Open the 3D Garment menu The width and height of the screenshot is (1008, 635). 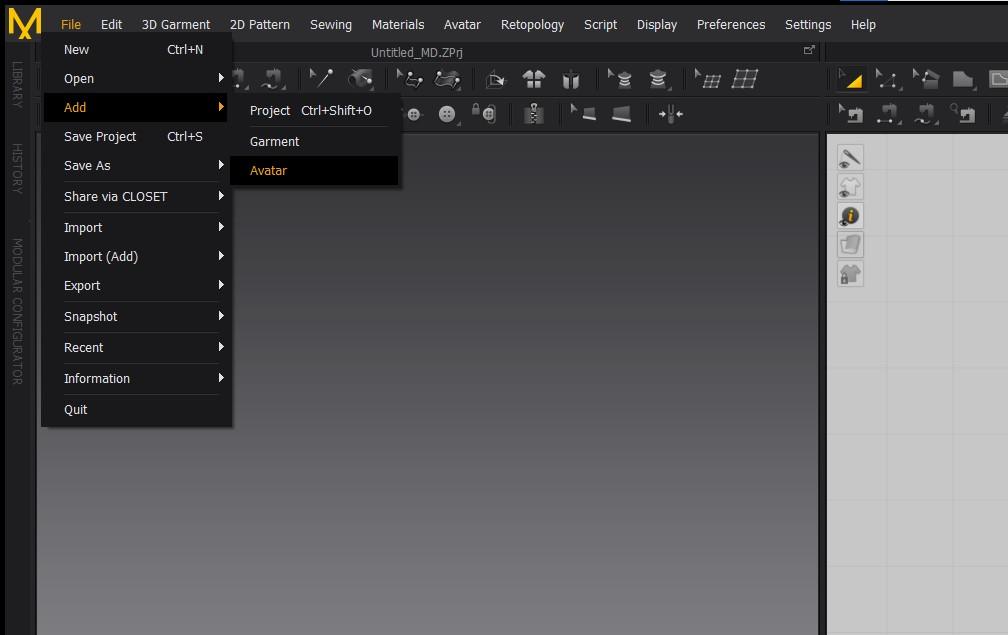coord(176,24)
